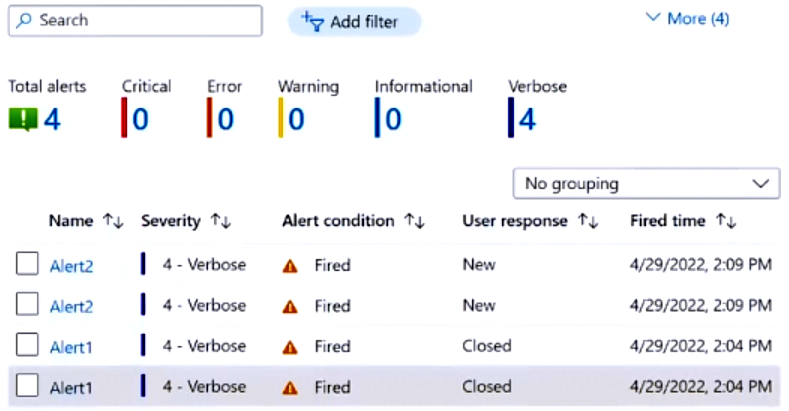The image size is (789, 411).
Task: Open the third row Alert1 link
Action: click(x=70, y=346)
